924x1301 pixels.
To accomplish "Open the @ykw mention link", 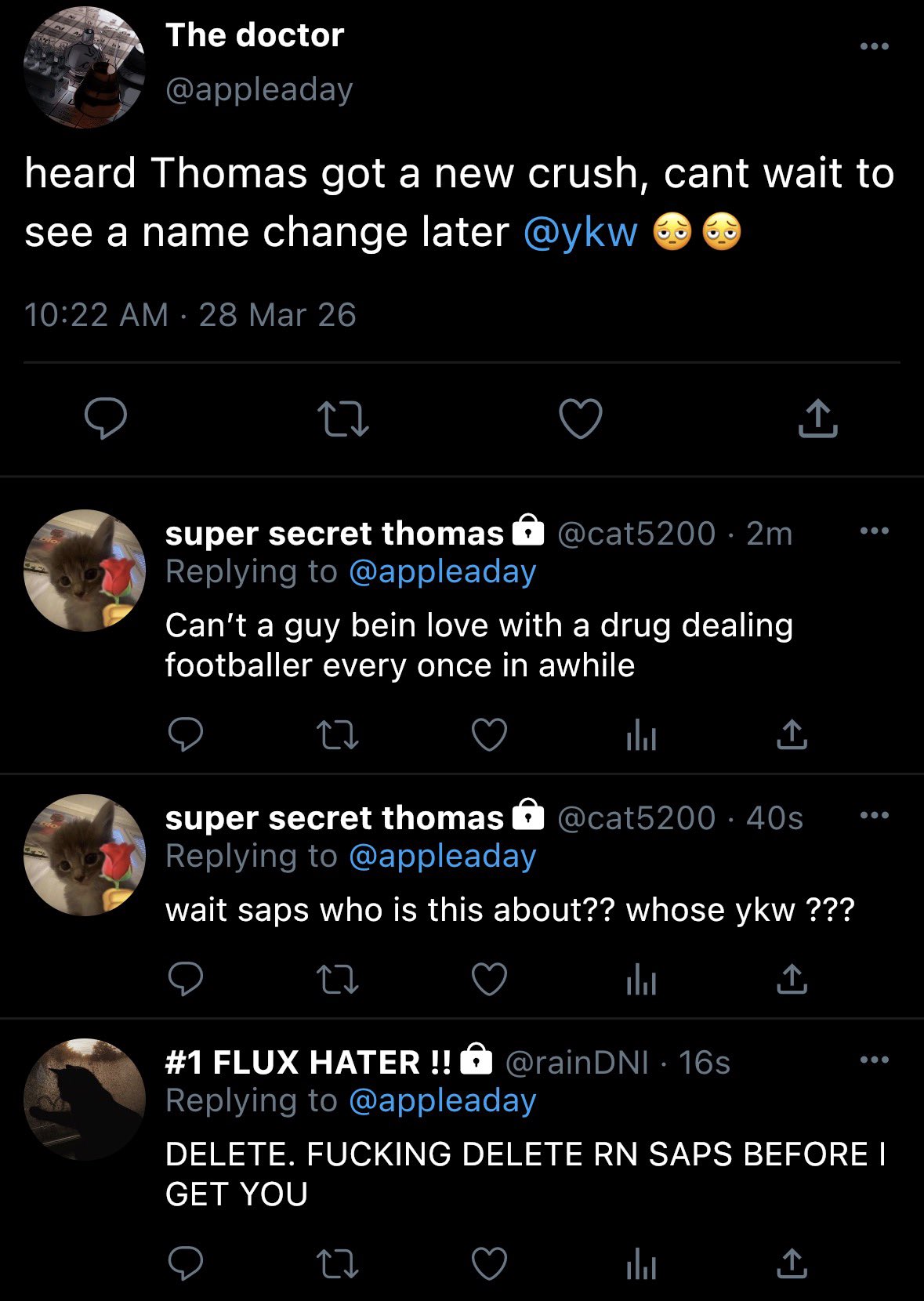I will [x=580, y=233].
